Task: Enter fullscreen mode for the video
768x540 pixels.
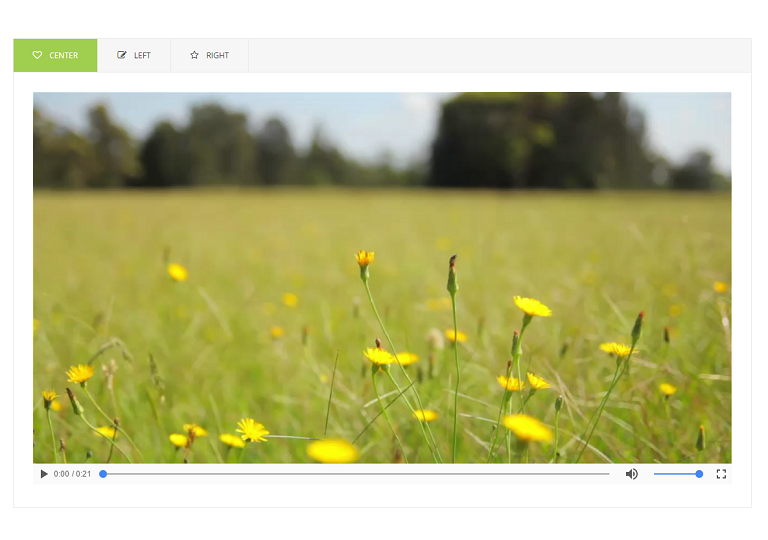Action: tap(721, 474)
